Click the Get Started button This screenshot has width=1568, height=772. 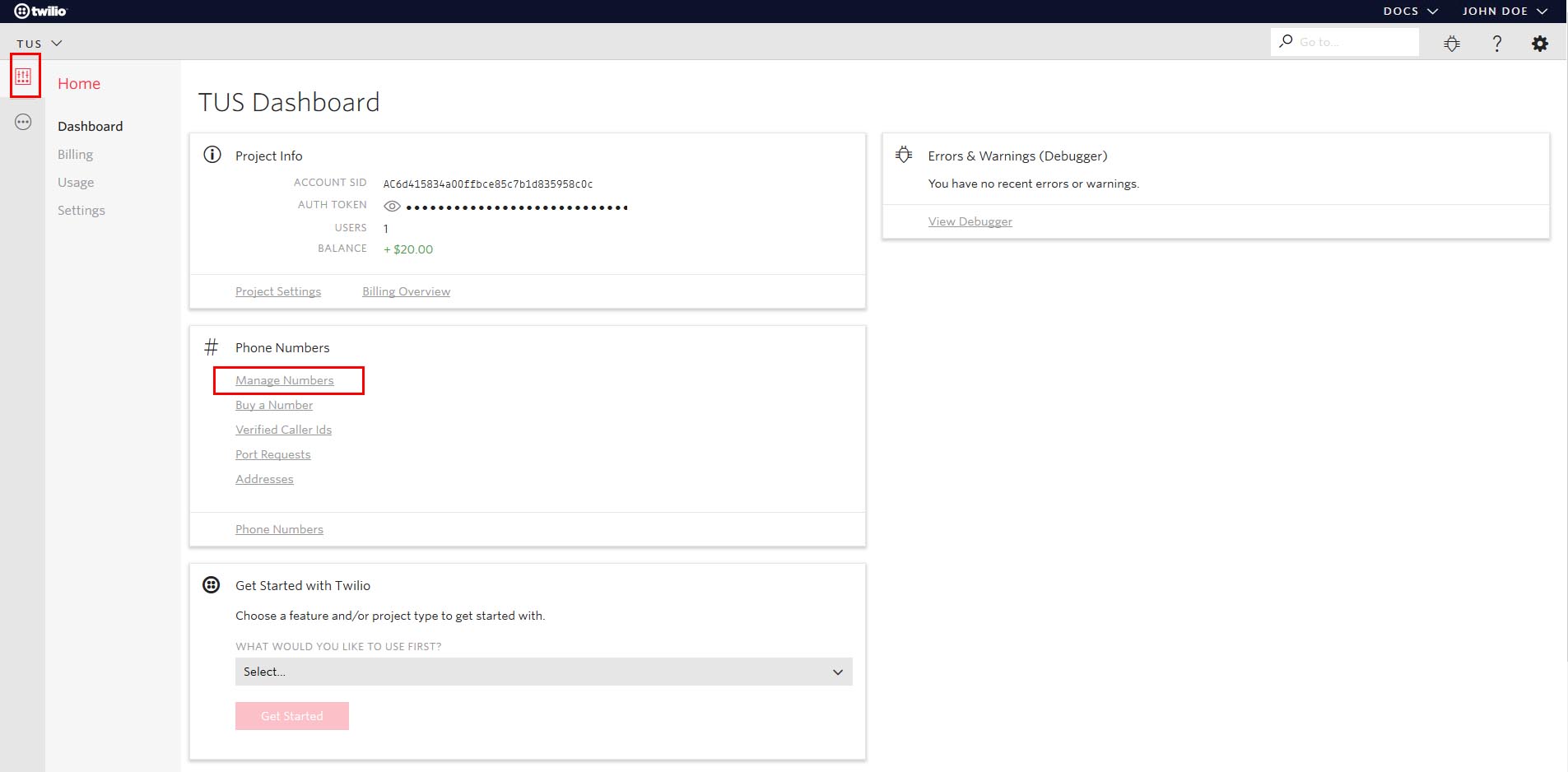[x=292, y=716]
